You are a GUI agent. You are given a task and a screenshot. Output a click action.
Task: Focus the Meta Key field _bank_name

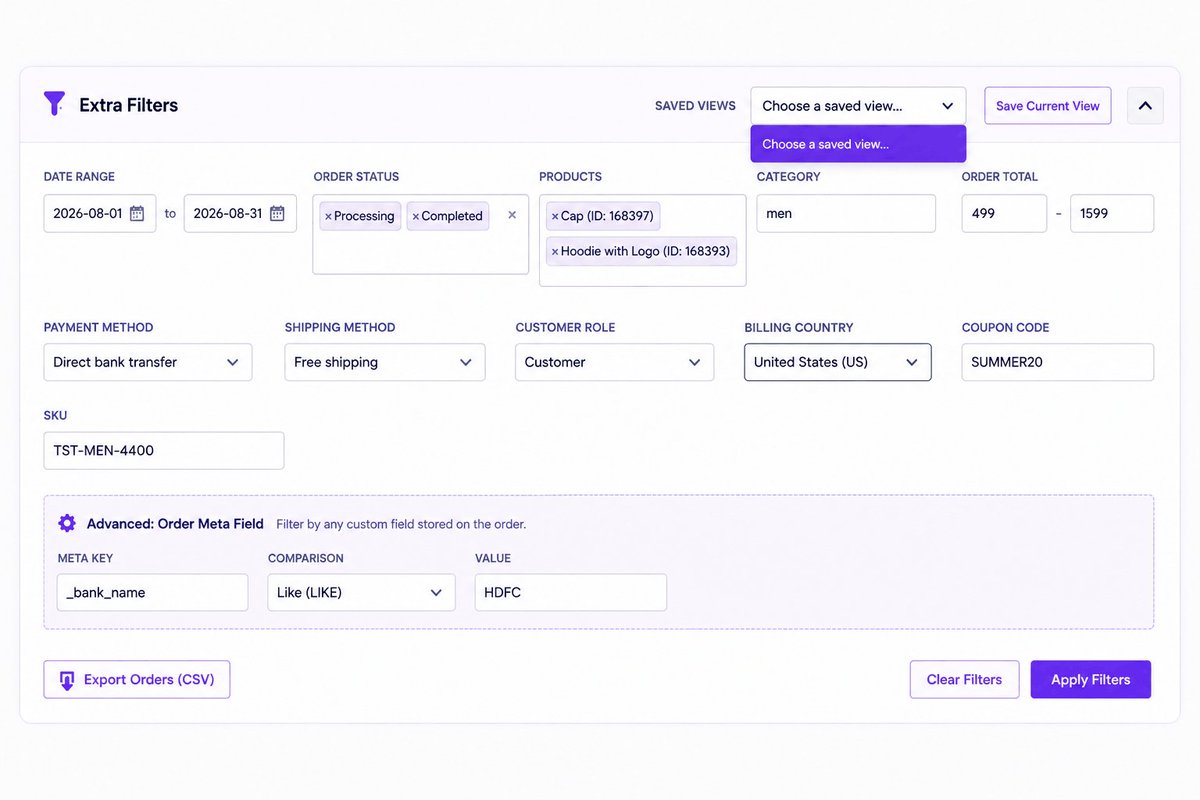[x=152, y=592]
